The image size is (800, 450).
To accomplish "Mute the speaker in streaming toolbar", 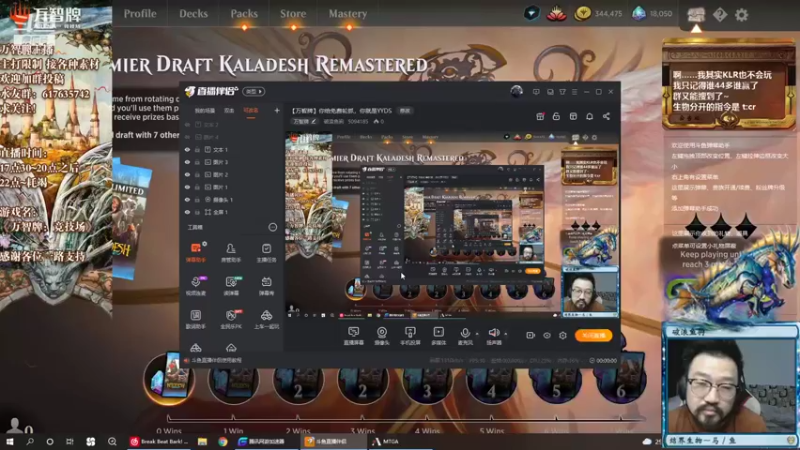I will click(493, 336).
